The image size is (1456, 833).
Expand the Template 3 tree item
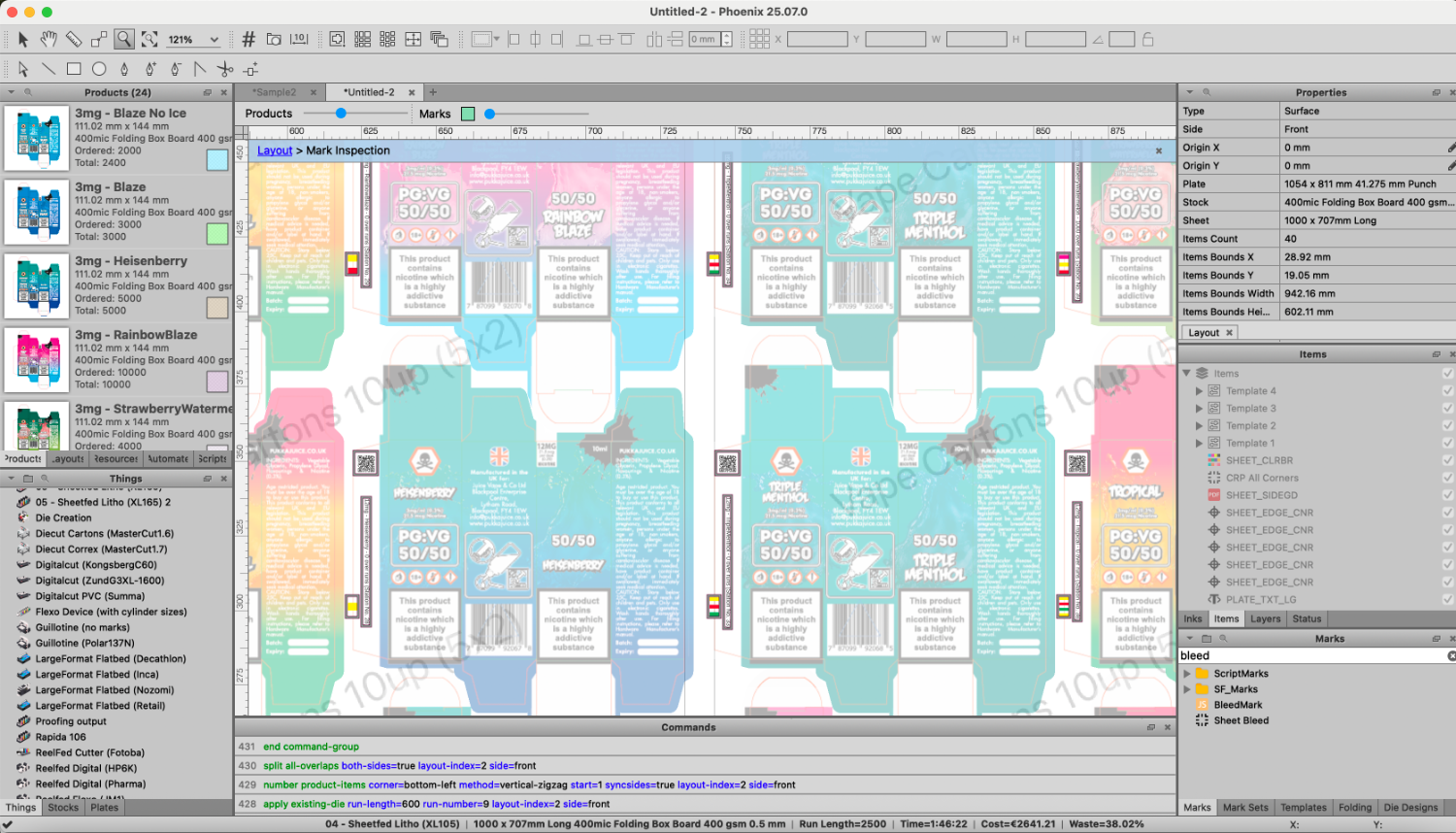click(1200, 409)
